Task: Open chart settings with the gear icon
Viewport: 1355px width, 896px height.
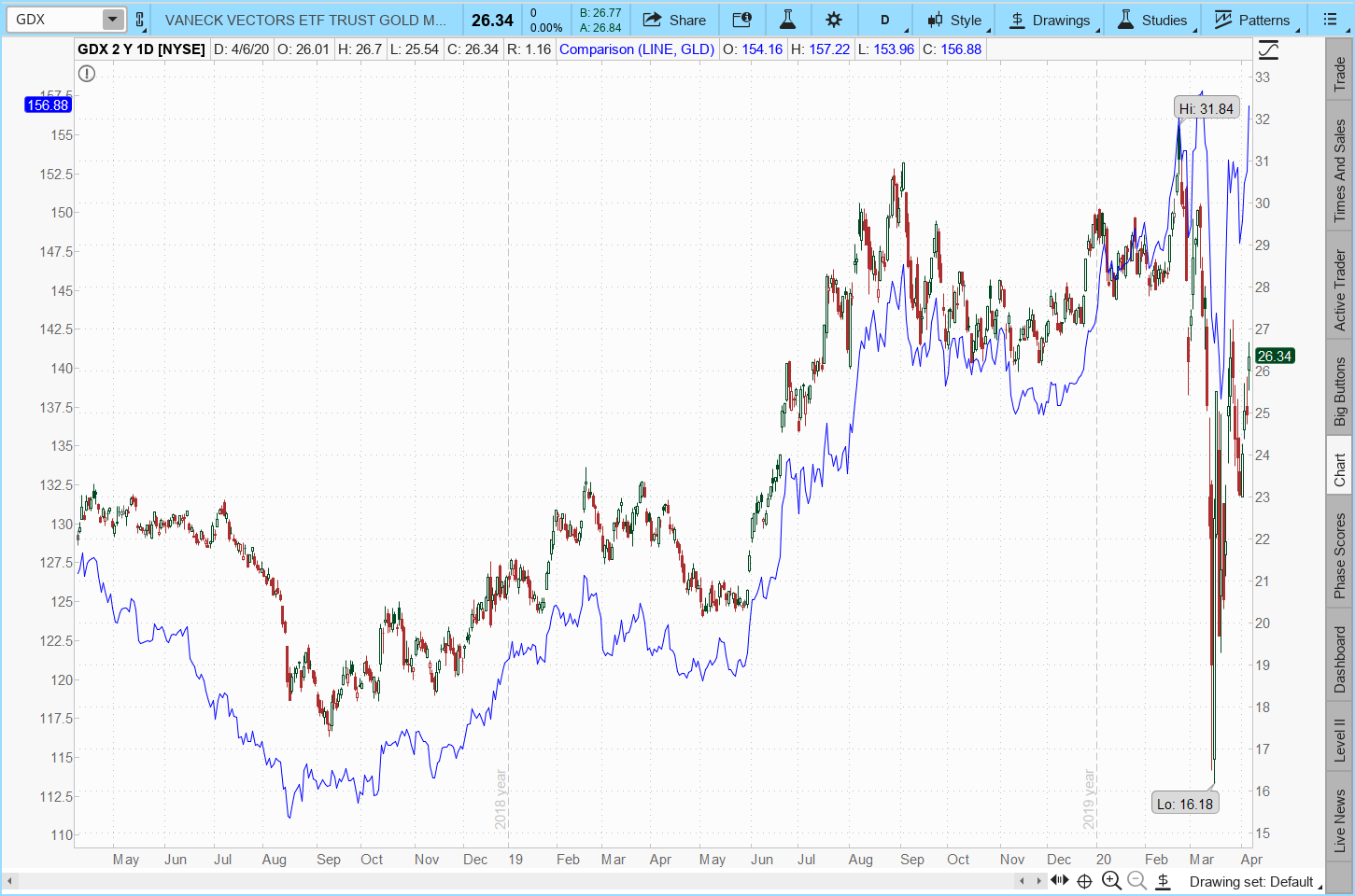Action: click(834, 19)
